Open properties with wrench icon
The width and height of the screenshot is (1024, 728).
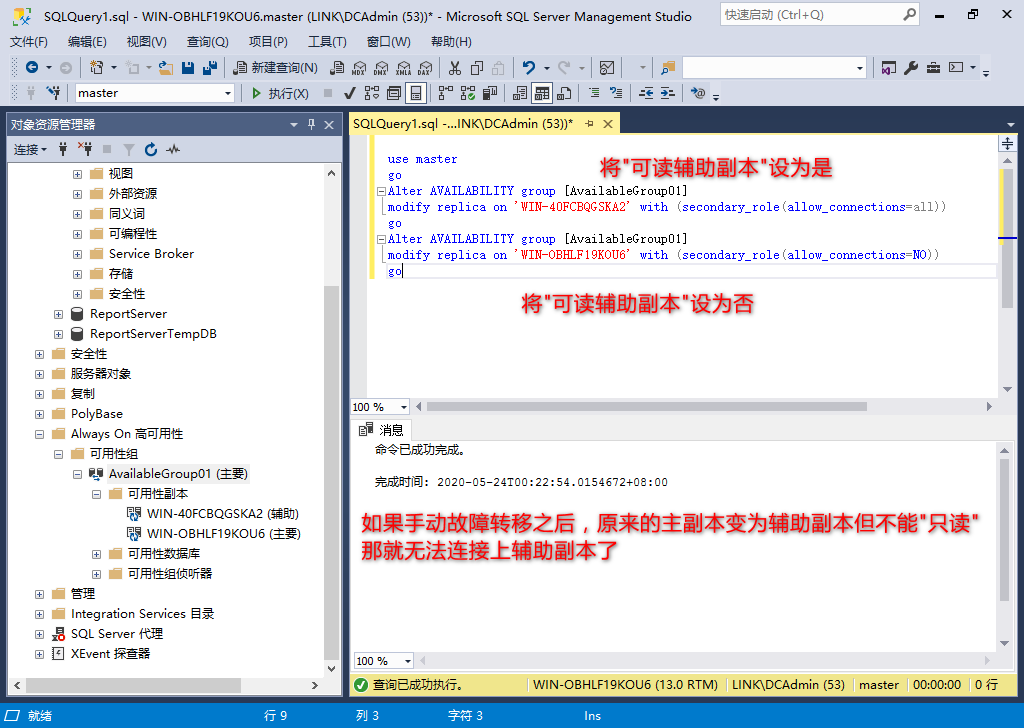click(911, 67)
